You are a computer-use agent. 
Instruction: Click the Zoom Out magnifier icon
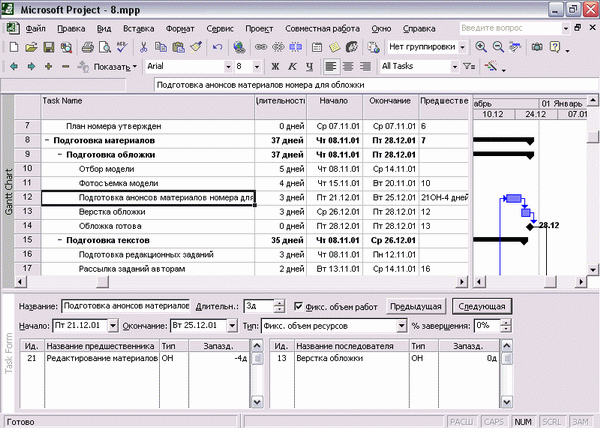(x=498, y=47)
